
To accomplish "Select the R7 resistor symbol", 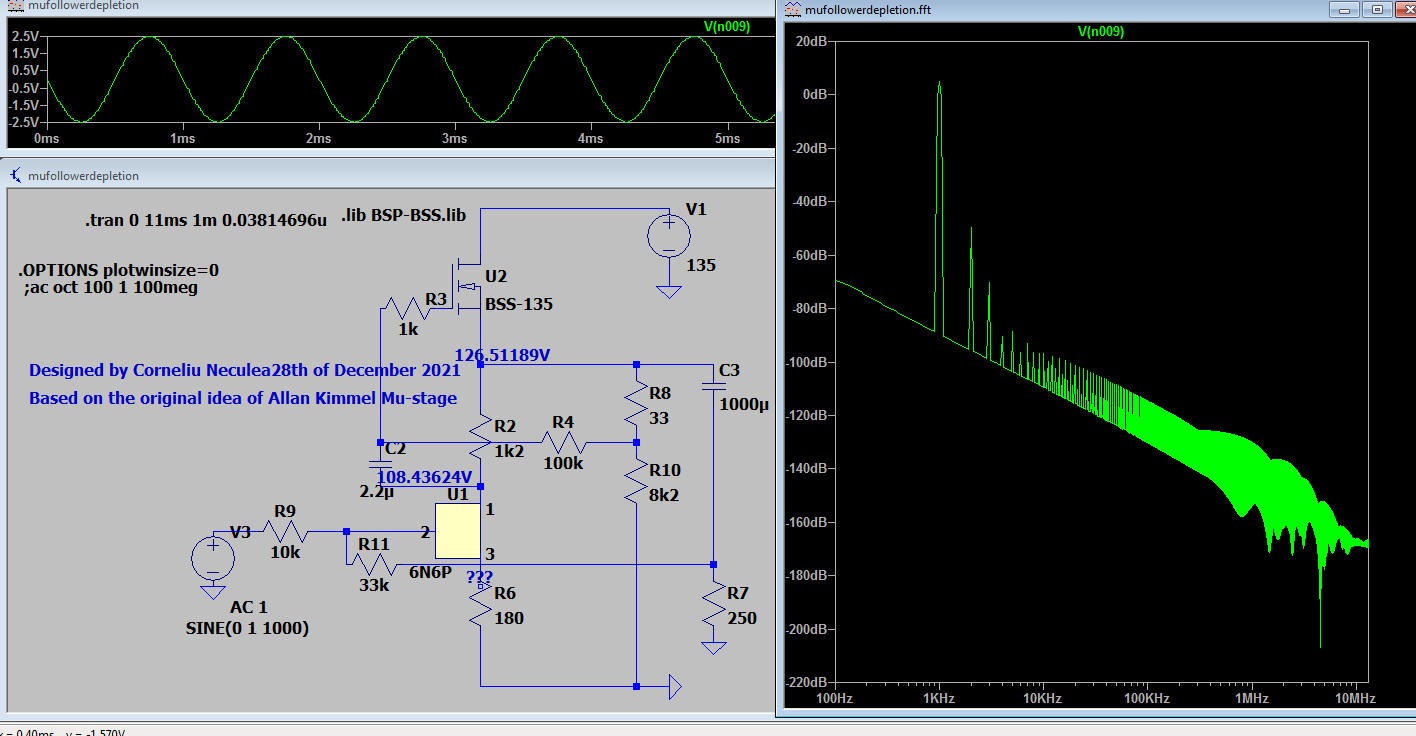I will [x=712, y=605].
